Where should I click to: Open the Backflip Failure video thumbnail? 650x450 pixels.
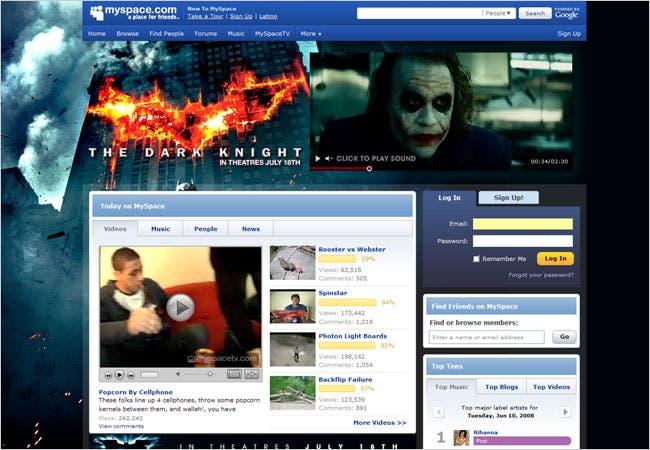click(293, 392)
